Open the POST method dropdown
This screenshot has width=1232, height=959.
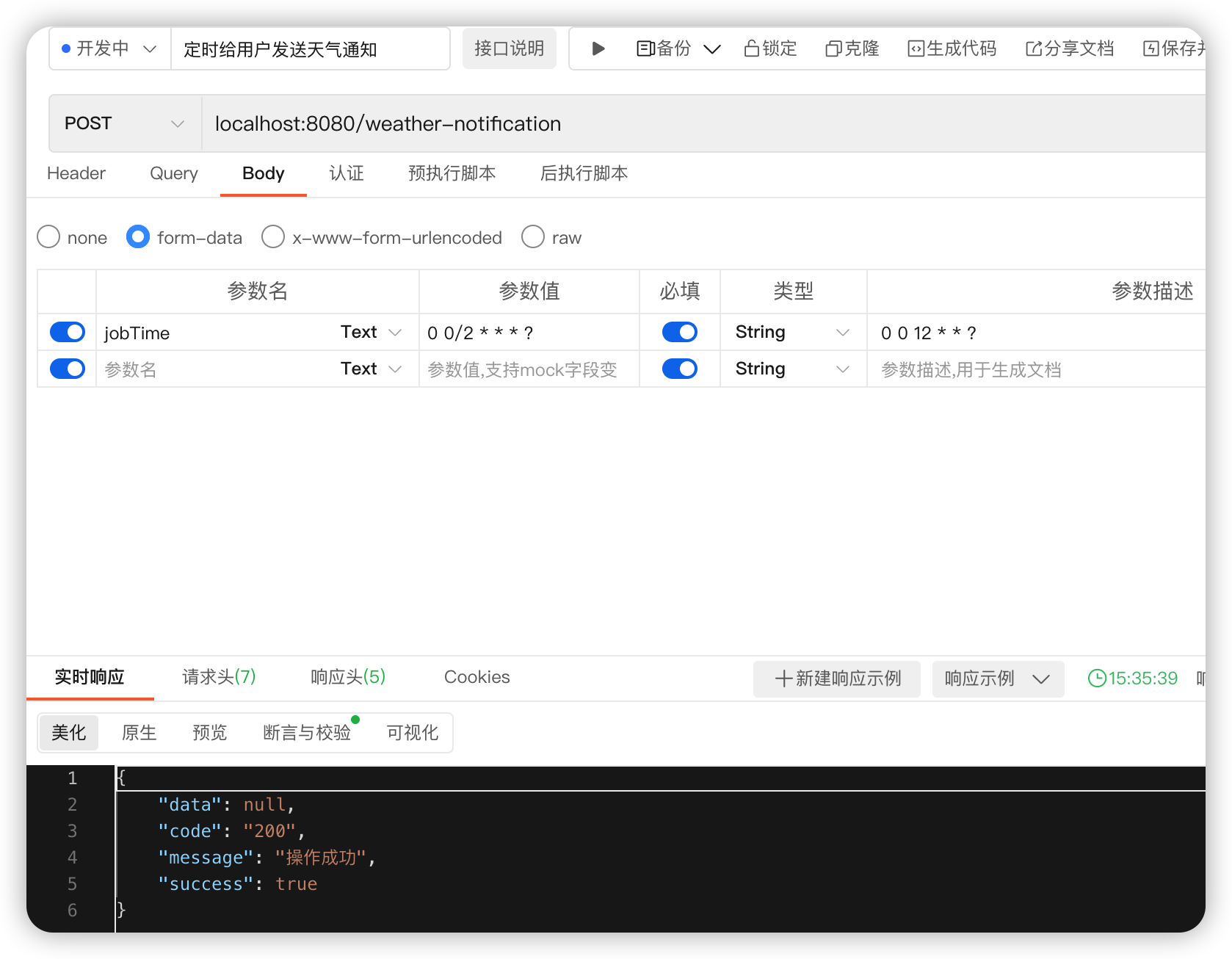click(x=125, y=123)
